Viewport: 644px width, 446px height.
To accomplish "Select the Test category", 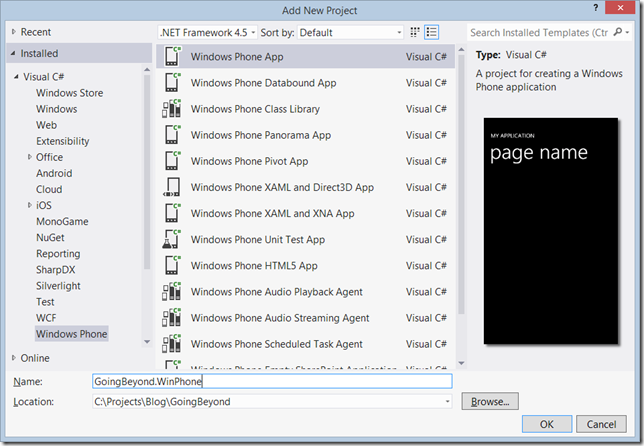I will (x=45, y=302).
